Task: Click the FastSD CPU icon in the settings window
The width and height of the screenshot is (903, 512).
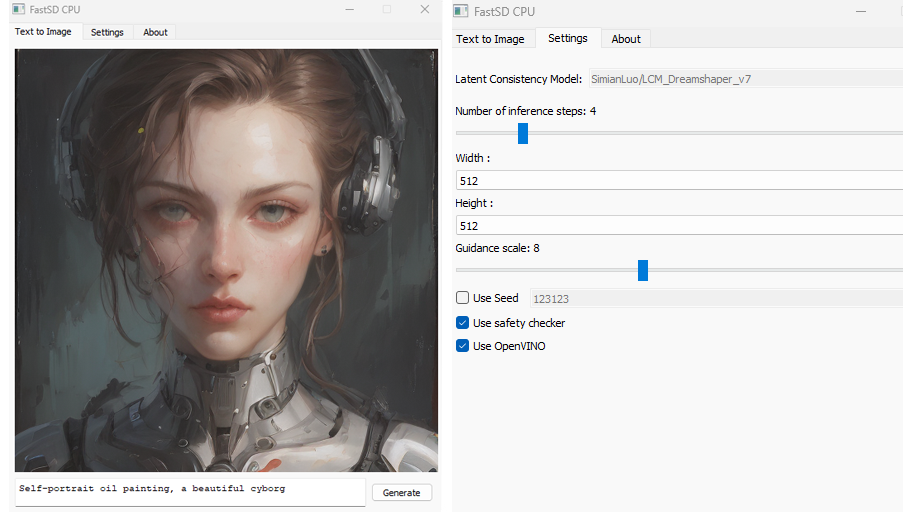Action: pyautogui.click(x=460, y=11)
